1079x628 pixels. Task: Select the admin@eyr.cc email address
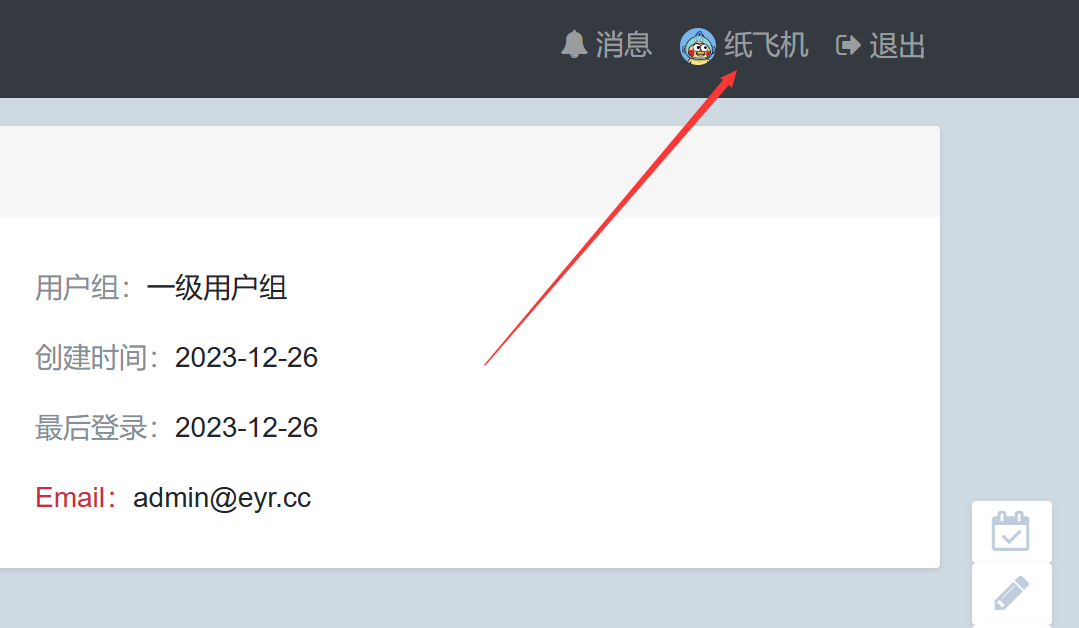[222, 497]
